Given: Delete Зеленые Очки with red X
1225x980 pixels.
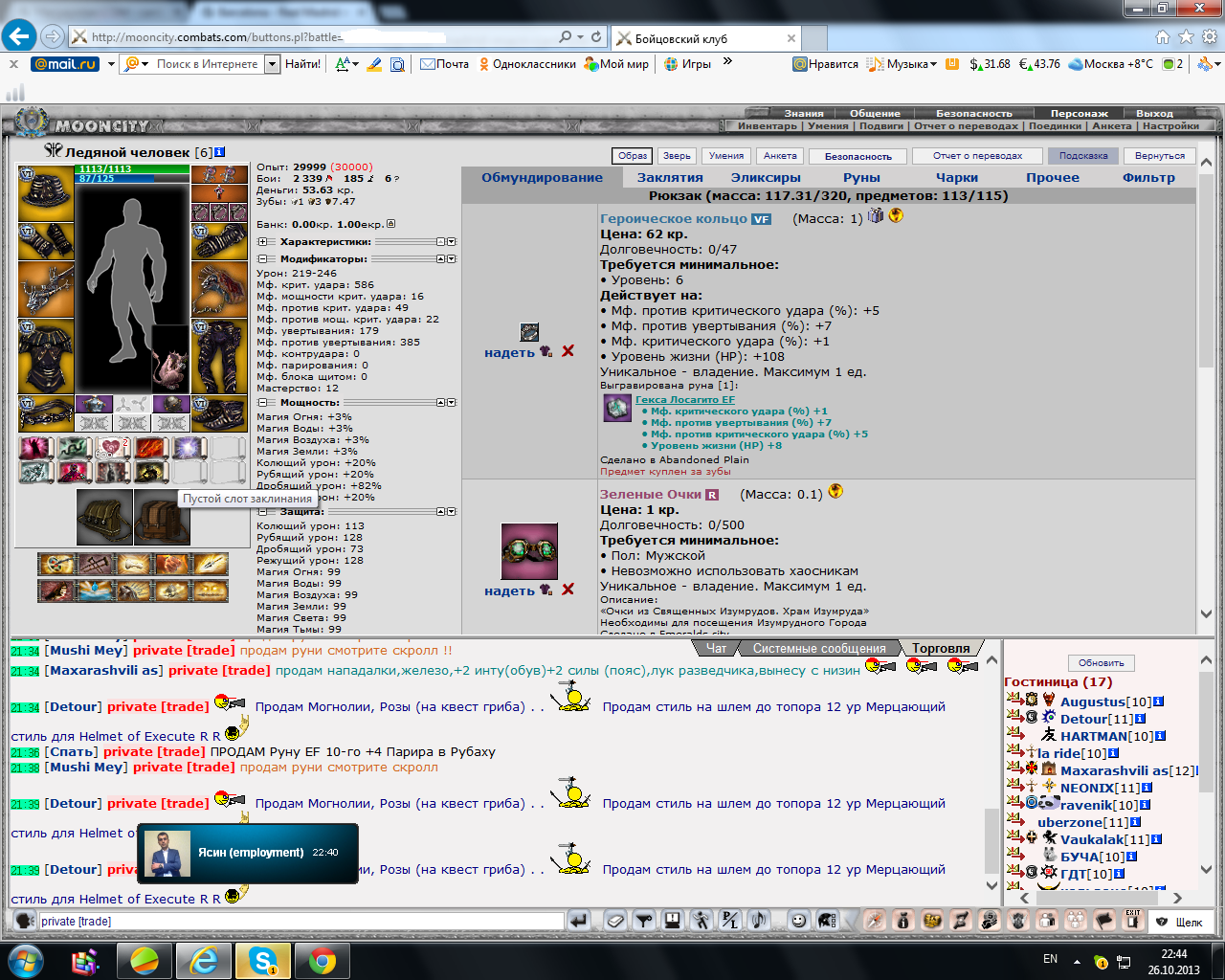Looking at the screenshot, I should [x=568, y=590].
